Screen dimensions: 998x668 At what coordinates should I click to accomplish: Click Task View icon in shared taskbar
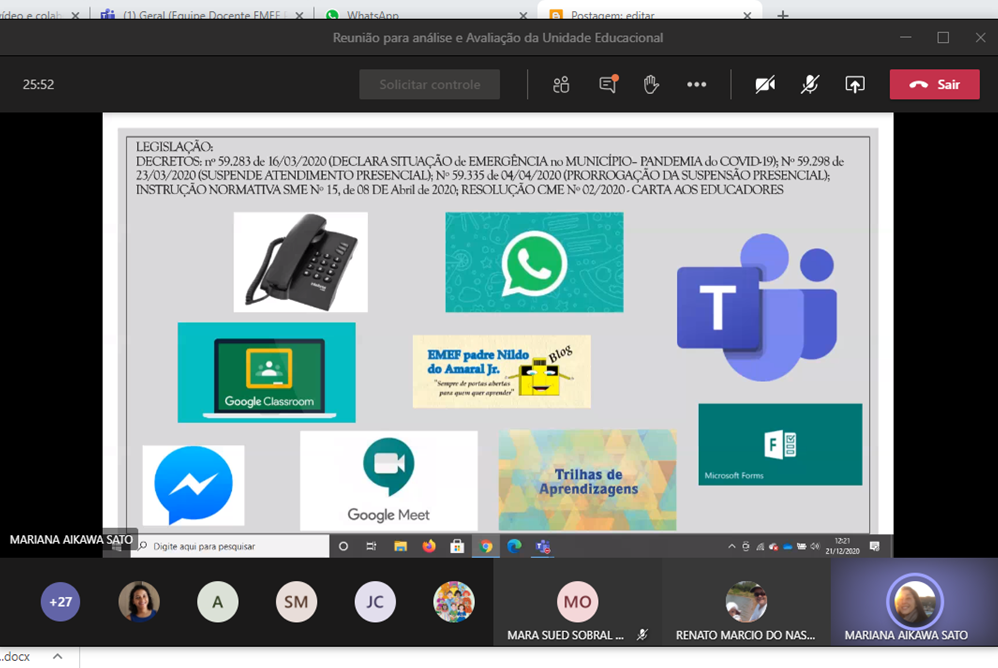point(371,546)
